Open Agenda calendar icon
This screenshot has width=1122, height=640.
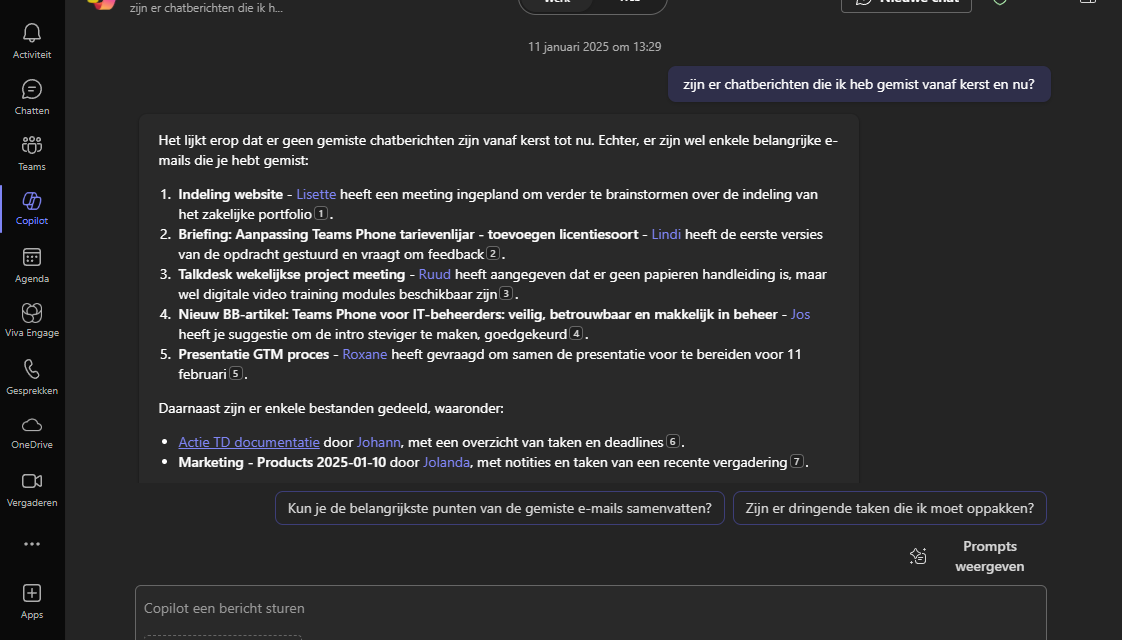click(x=32, y=258)
